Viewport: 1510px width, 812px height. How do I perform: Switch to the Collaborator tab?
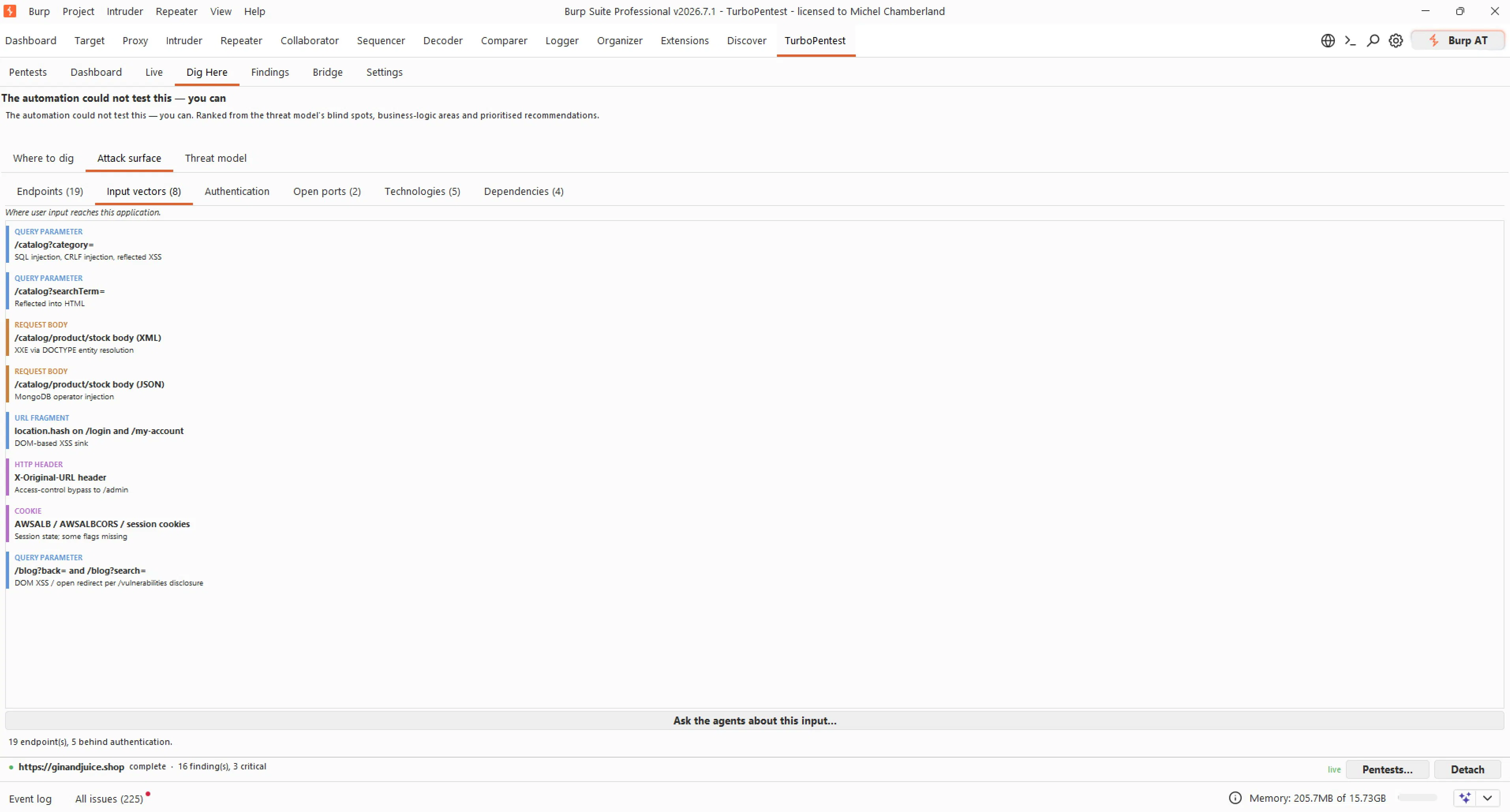pos(309,41)
